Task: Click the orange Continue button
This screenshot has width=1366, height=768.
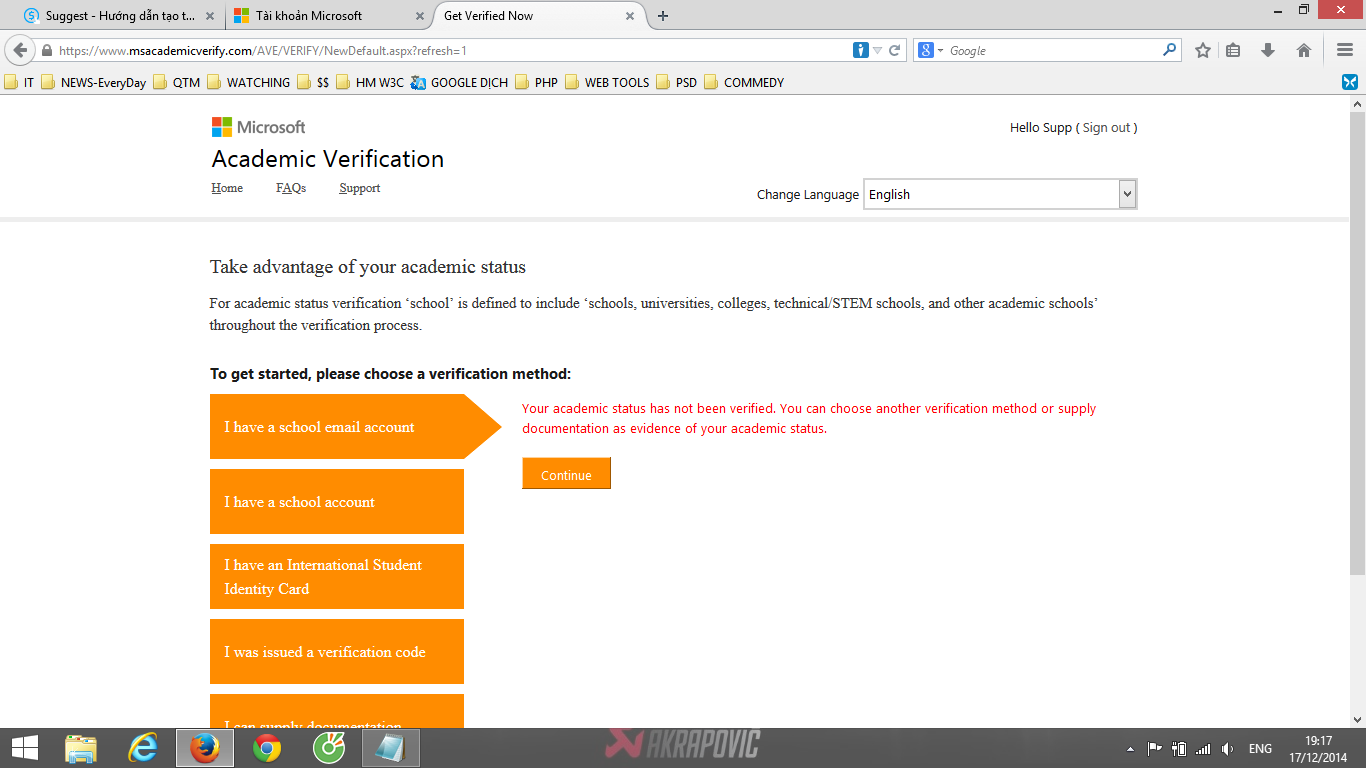Action: pyautogui.click(x=566, y=474)
